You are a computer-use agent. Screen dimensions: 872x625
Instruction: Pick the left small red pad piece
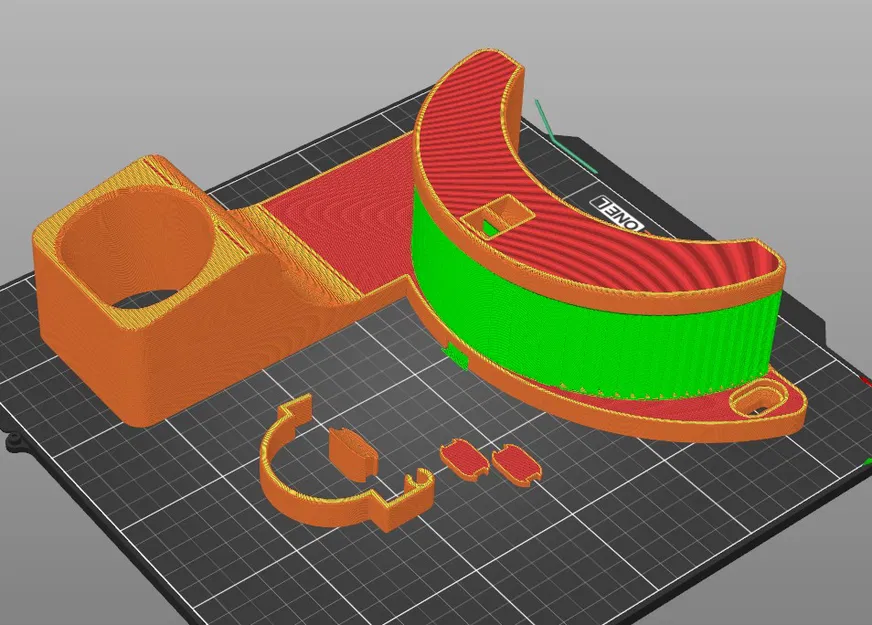tap(464, 458)
